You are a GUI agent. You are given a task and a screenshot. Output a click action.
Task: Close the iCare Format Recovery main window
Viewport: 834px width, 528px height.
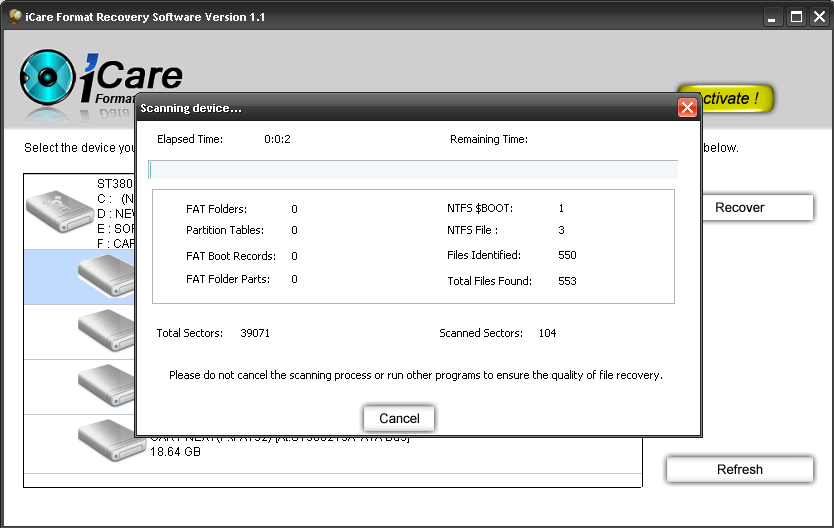[820, 17]
